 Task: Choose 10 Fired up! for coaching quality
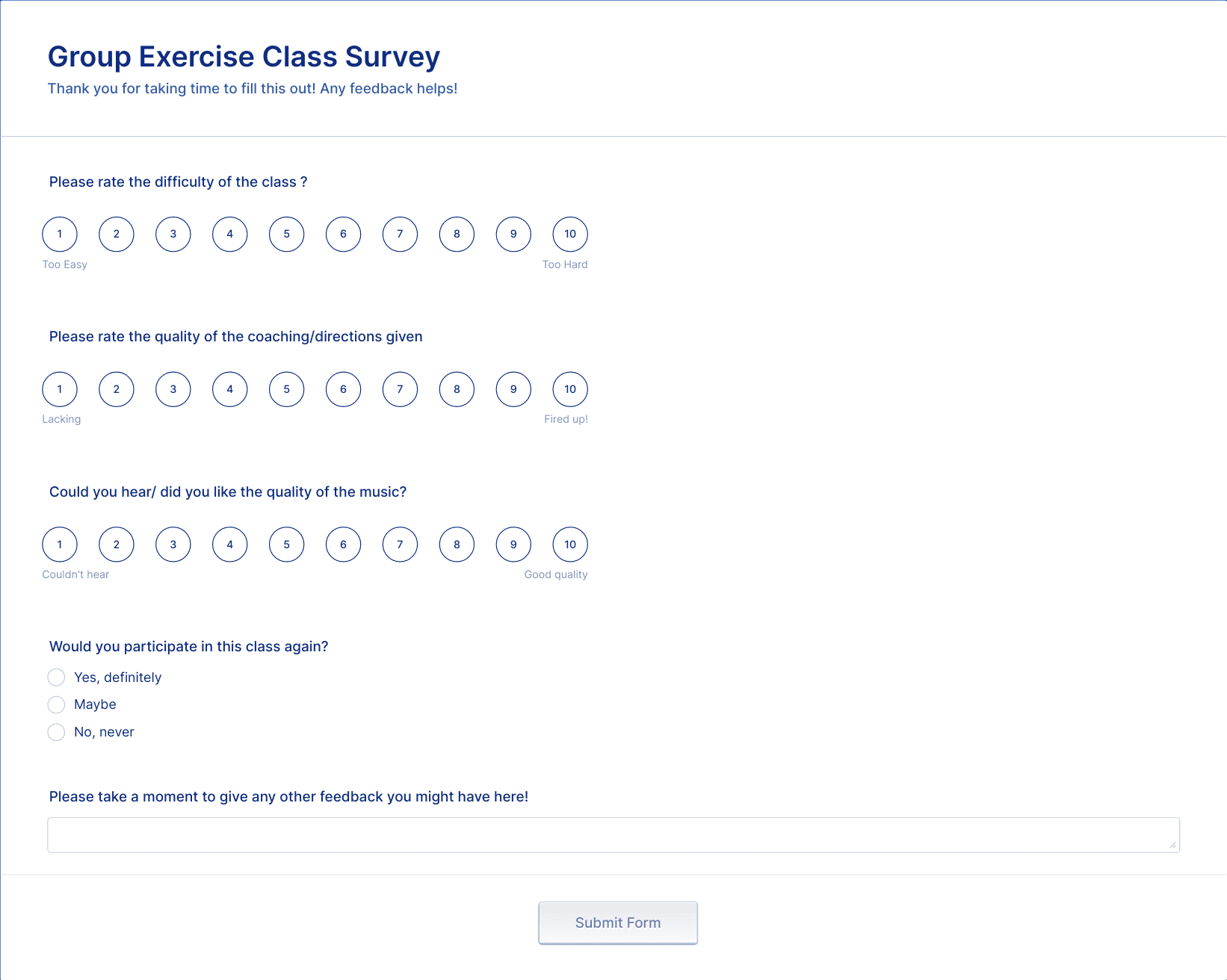pos(570,389)
